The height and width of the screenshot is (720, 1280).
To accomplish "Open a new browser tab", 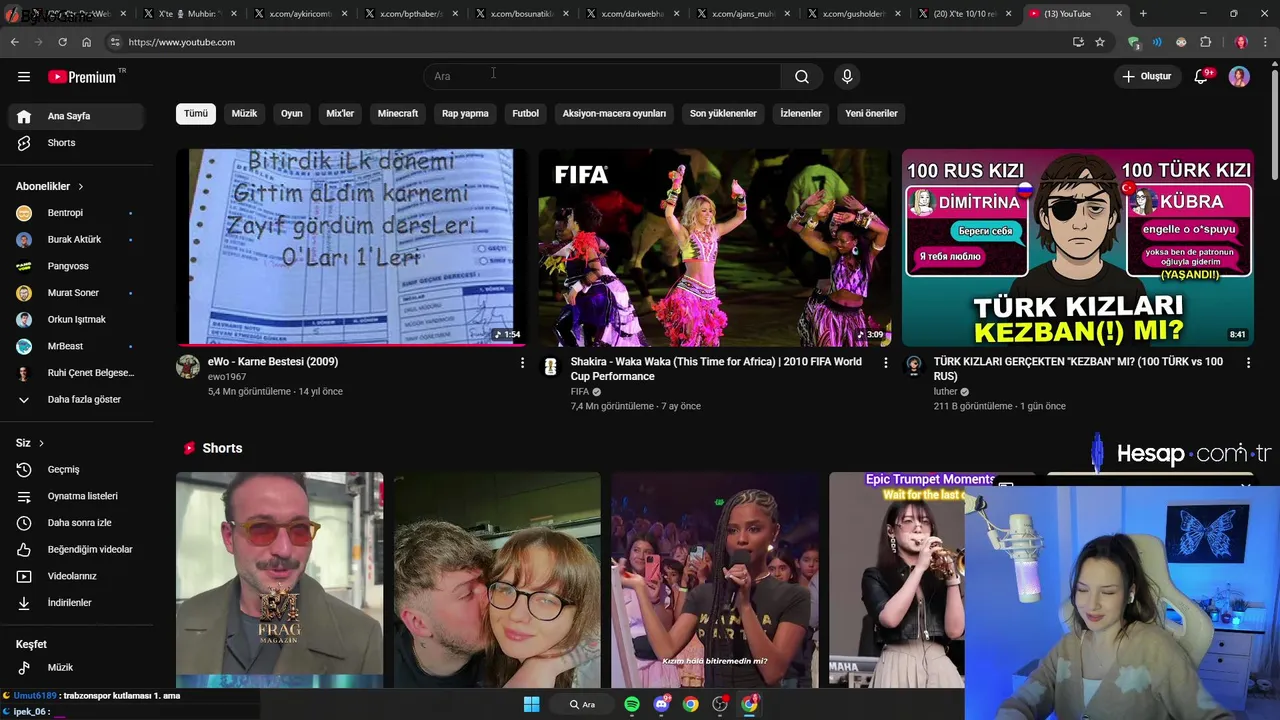I will [1143, 14].
